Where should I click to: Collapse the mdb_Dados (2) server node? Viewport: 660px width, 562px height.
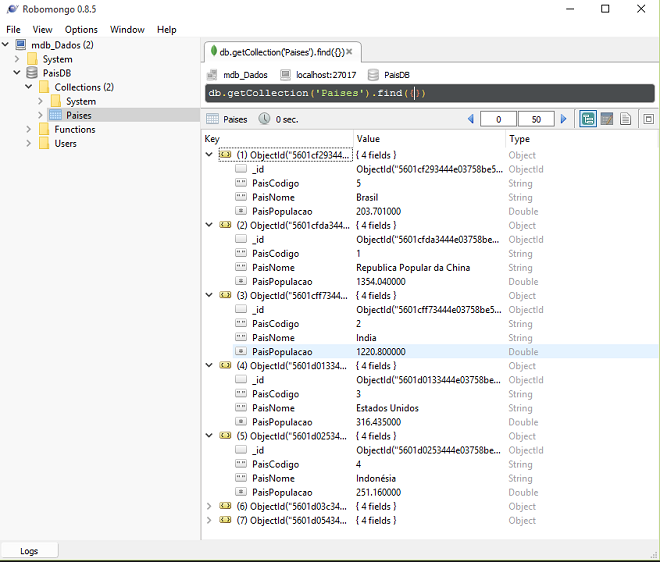tap(5, 44)
